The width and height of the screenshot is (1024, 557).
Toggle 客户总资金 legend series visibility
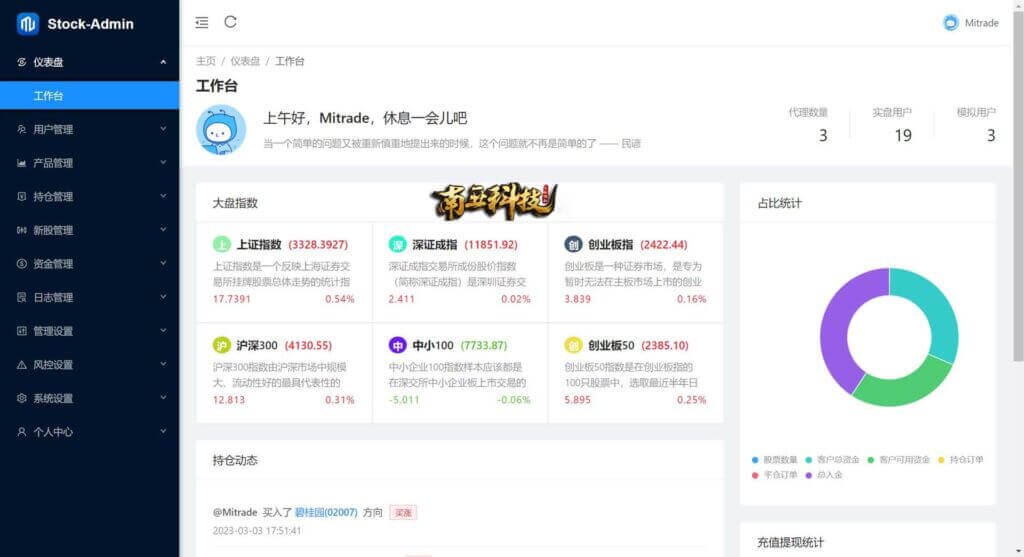(x=831, y=459)
